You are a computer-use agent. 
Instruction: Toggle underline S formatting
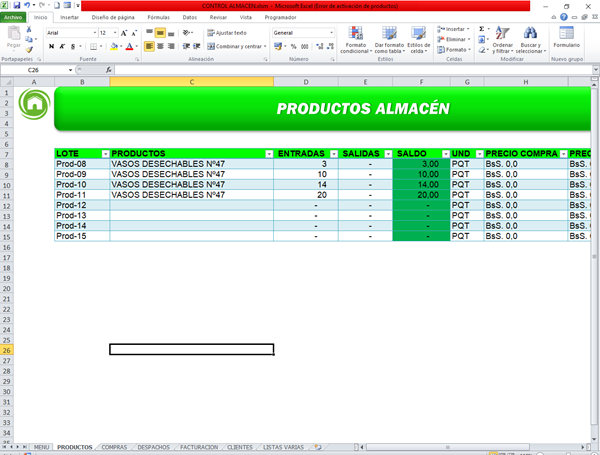(73, 47)
